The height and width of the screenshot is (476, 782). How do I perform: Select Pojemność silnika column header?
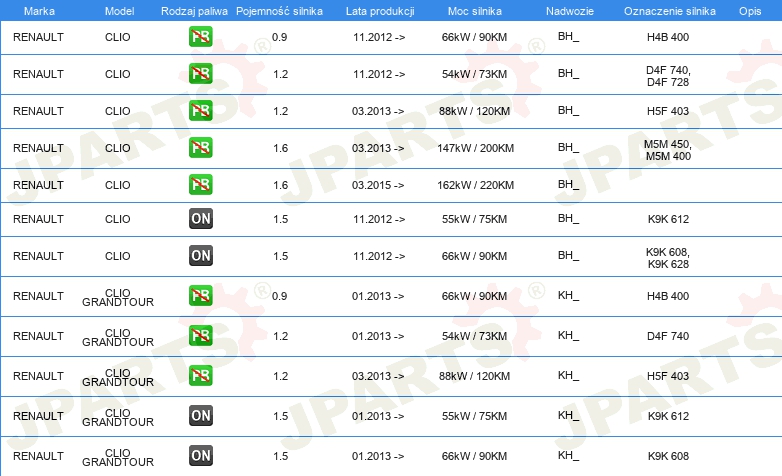[x=279, y=11]
